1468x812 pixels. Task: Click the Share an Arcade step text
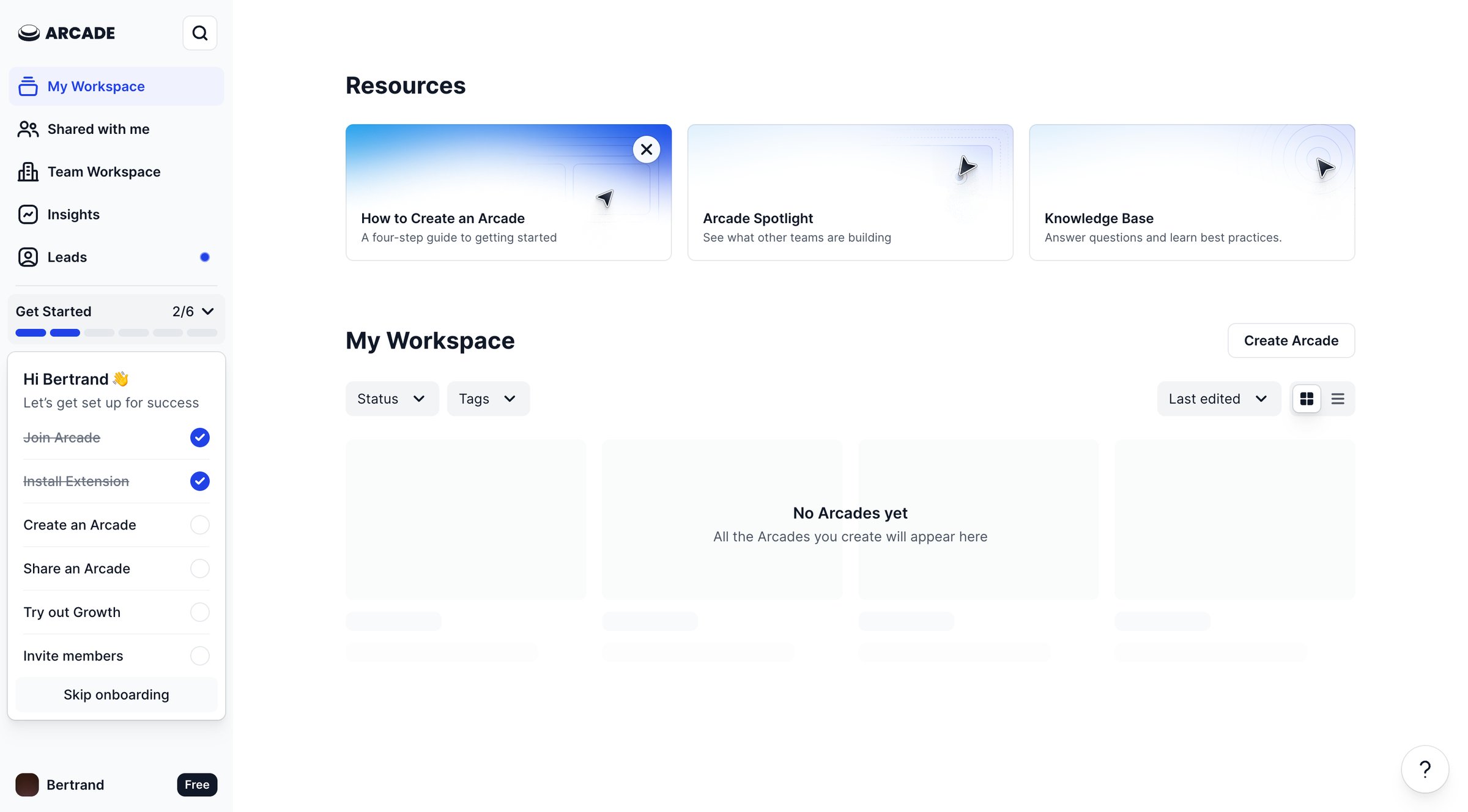[76, 569]
